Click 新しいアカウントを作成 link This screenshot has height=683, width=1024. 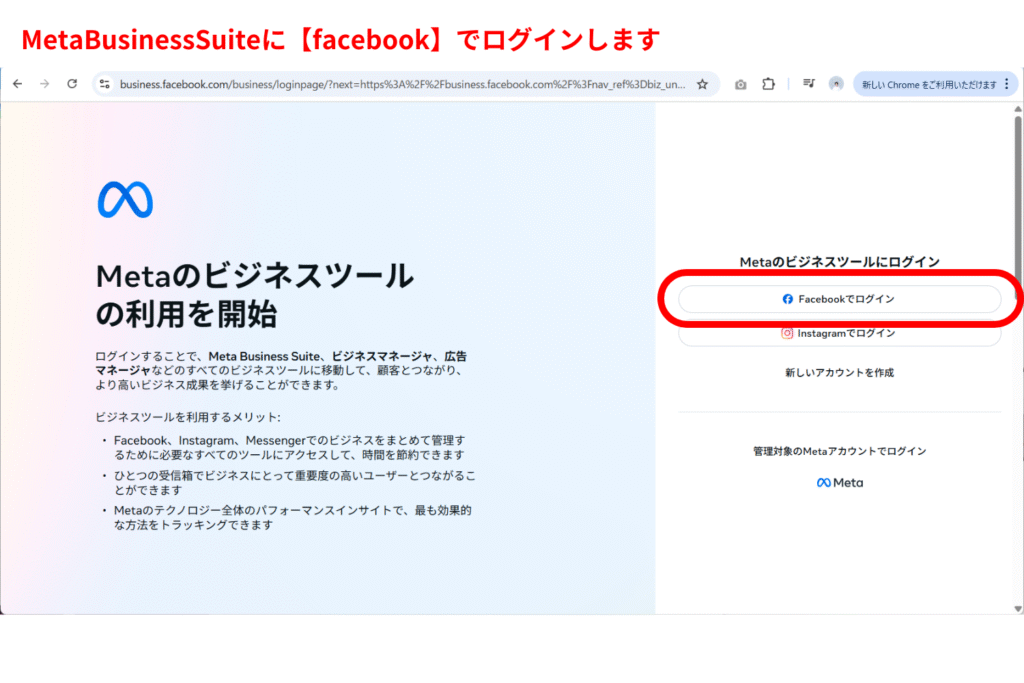(839, 373)
